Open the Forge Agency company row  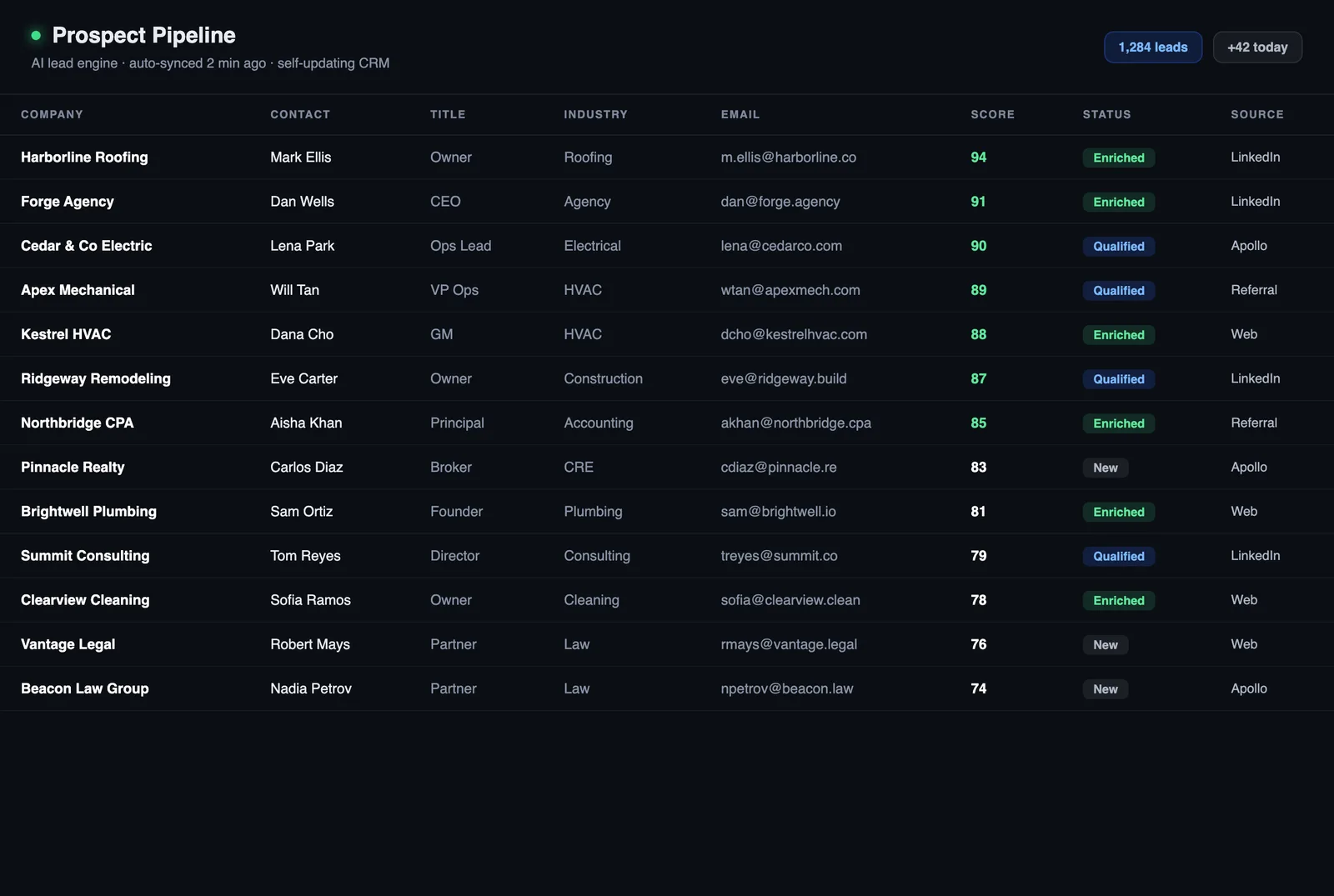[x=667, y=202]
